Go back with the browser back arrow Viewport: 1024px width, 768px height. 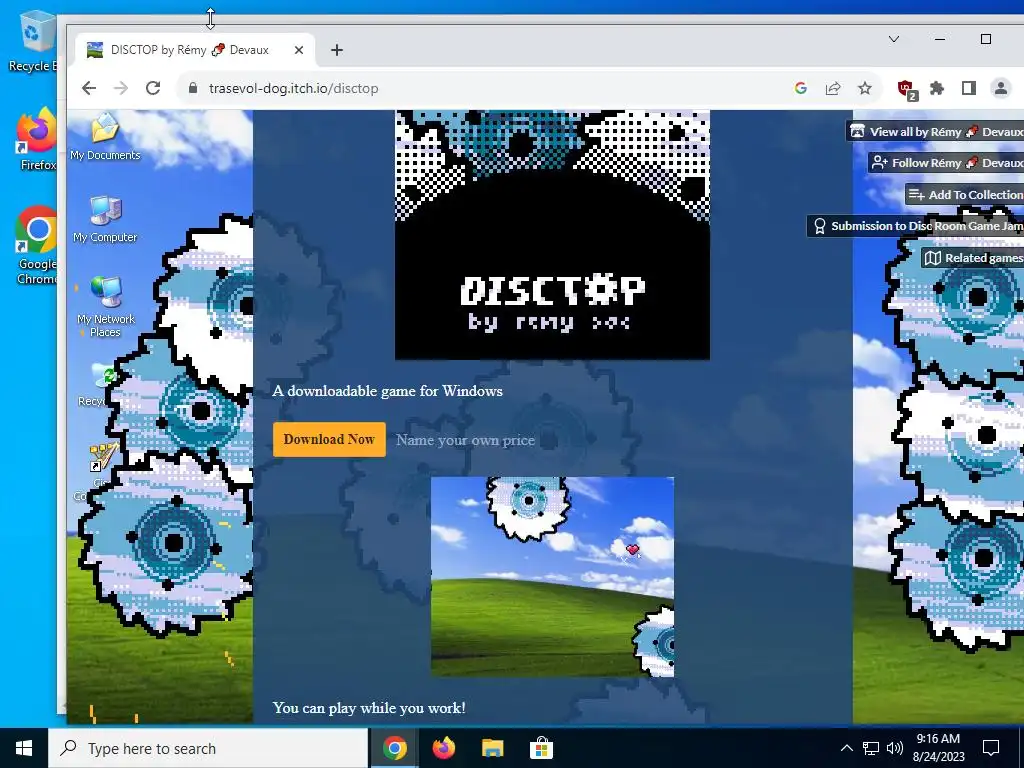[89, 88]
